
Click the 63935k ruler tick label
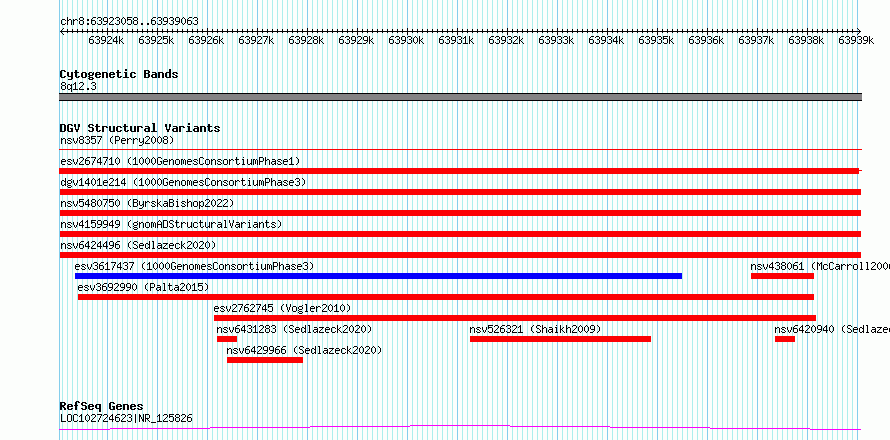(655, 40)
